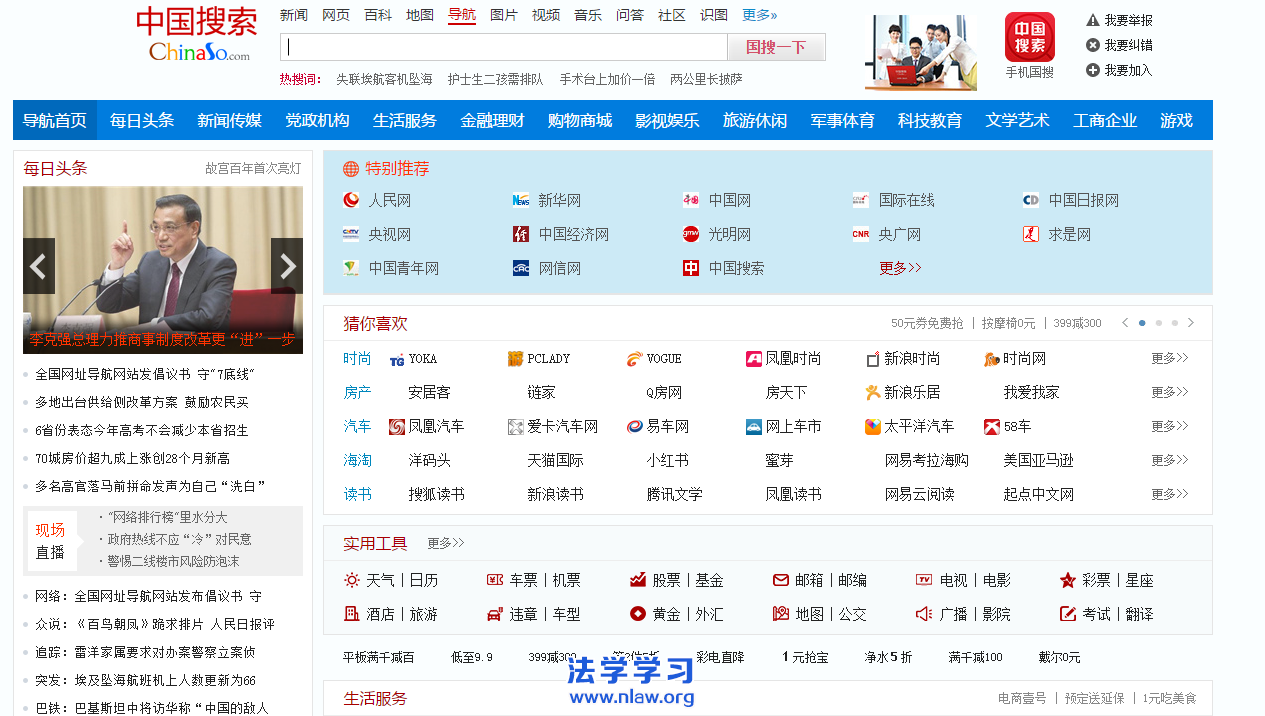Click the 考试 edit icon
The image size is (1265, 716).
coord(1068,614)
